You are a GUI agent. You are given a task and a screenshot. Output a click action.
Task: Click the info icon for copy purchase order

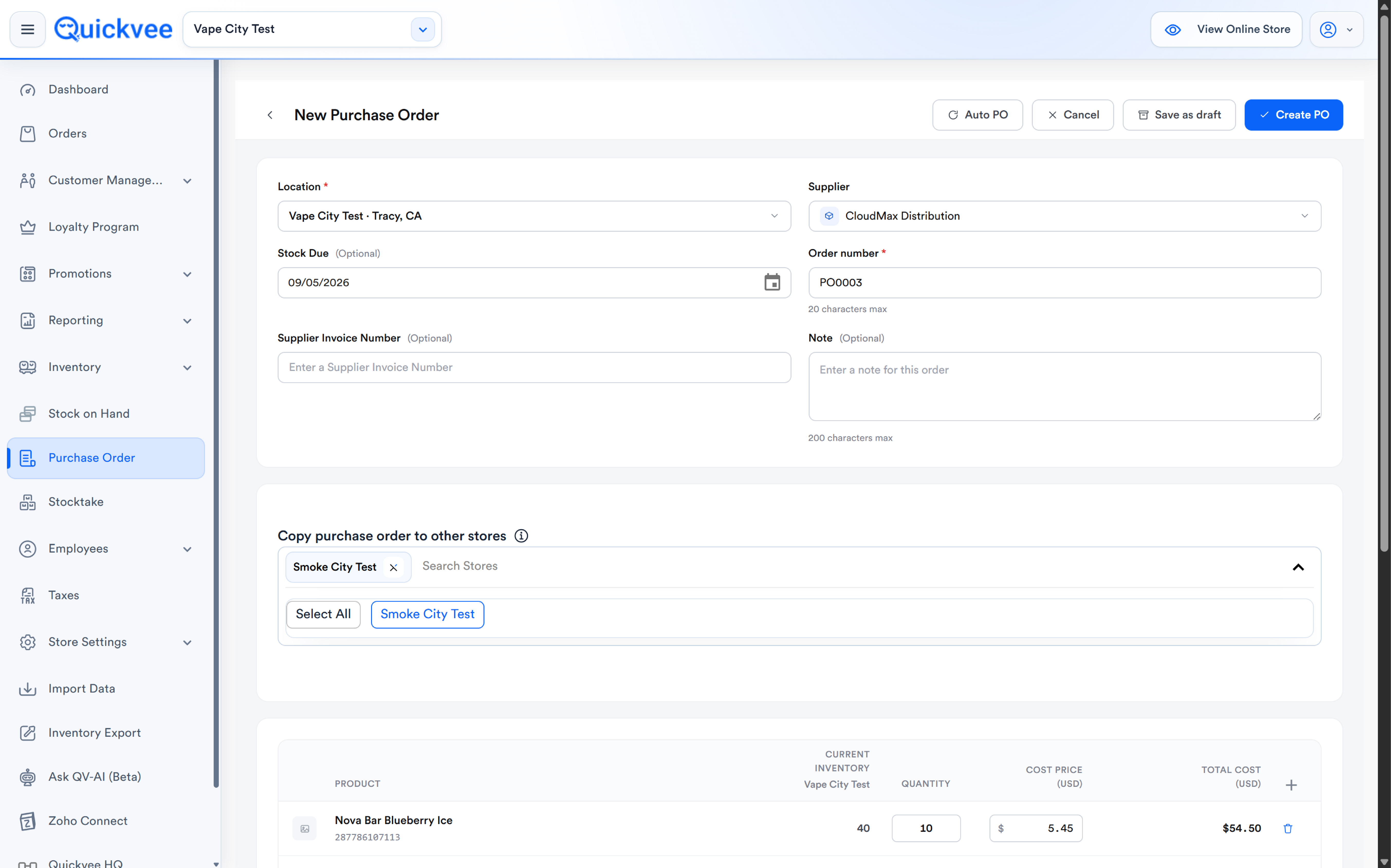pos(521,536)
